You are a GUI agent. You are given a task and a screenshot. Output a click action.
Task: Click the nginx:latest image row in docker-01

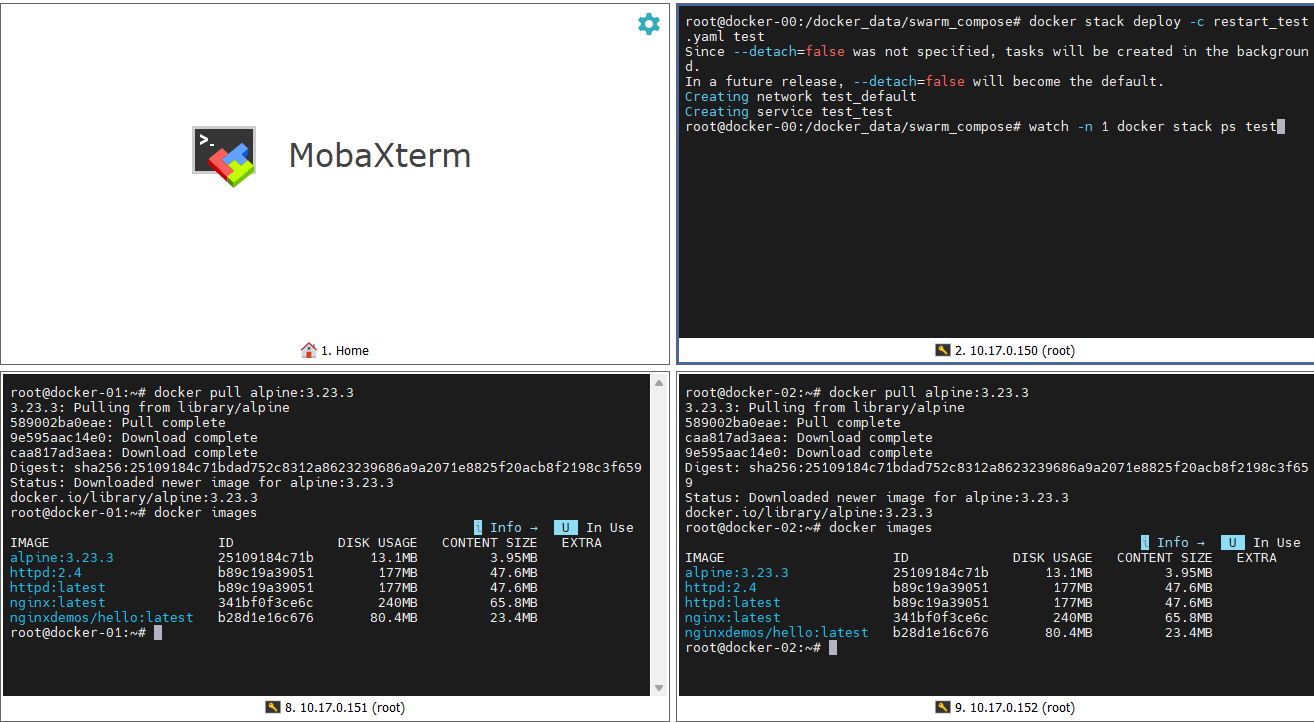click(x=274, y=603)
